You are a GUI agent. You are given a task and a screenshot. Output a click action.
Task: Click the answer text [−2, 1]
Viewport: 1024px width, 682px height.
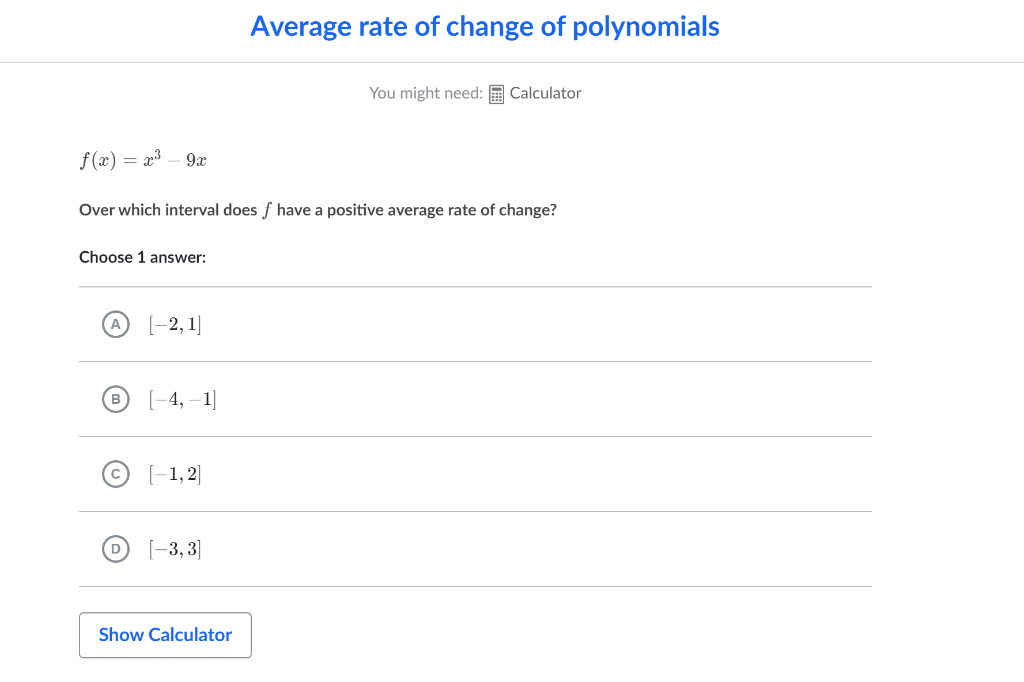[x=175, y=324]
